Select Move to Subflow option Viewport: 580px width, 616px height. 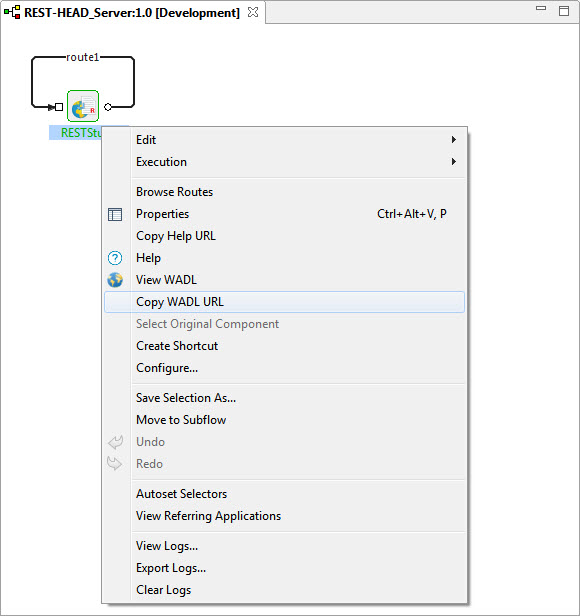[x=284, y=420]
